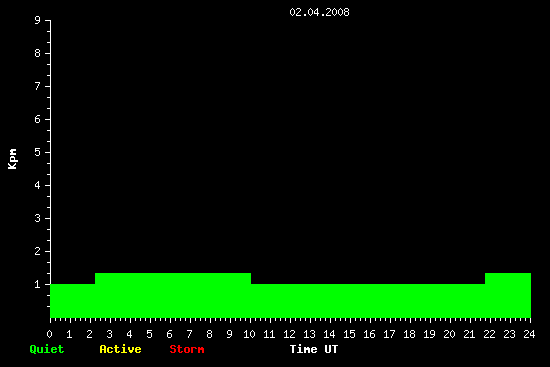Click the Time UT axis label
Image resolution: width=550 pixels, height=367 pixels.
[314, 349]
